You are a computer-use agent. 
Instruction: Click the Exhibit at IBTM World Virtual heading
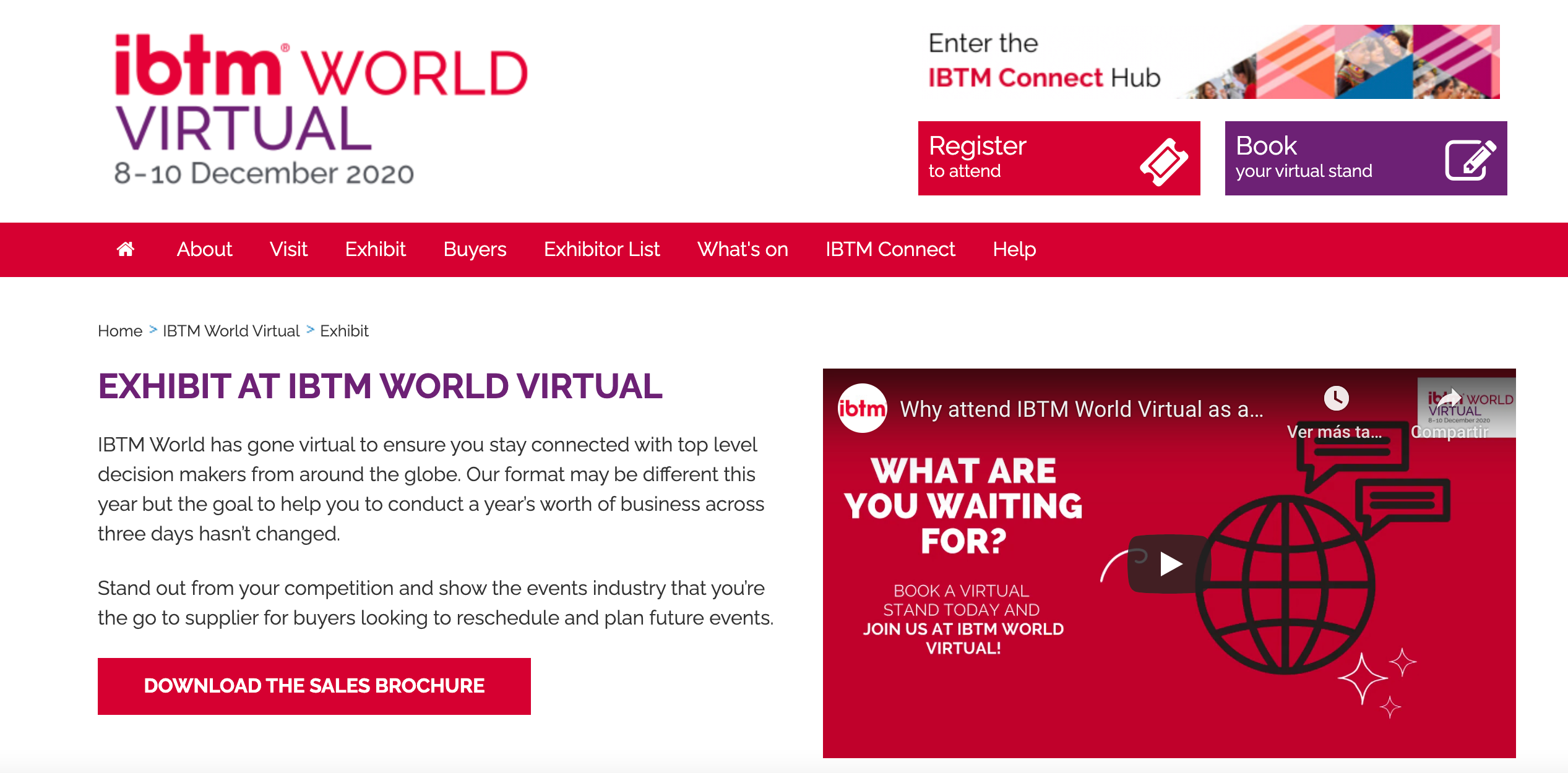pyautogui.click(x=380, y=386)
